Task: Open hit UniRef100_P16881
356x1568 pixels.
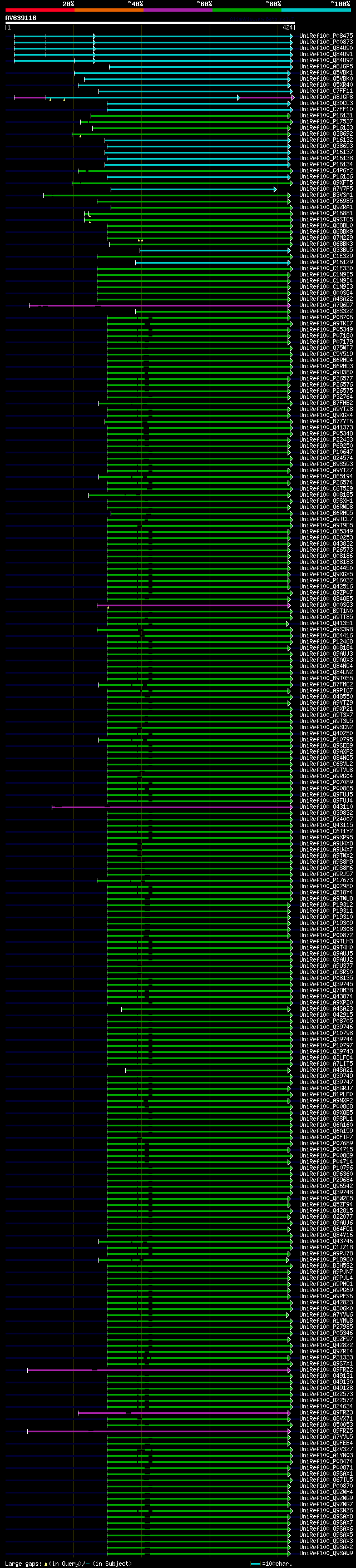Action: click(x=326, y=213)
